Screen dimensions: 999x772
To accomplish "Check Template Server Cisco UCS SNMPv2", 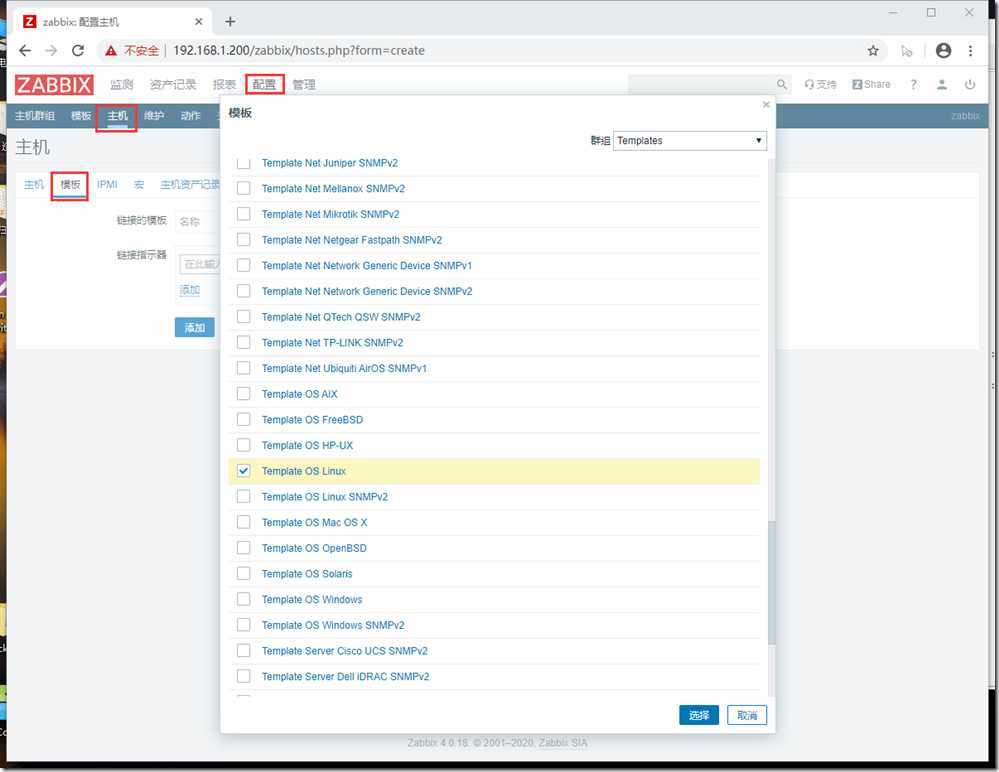I will pos(243,650).
